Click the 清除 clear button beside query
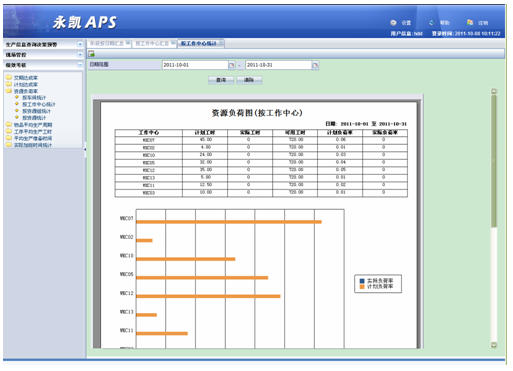 click(x=249, y=80)
